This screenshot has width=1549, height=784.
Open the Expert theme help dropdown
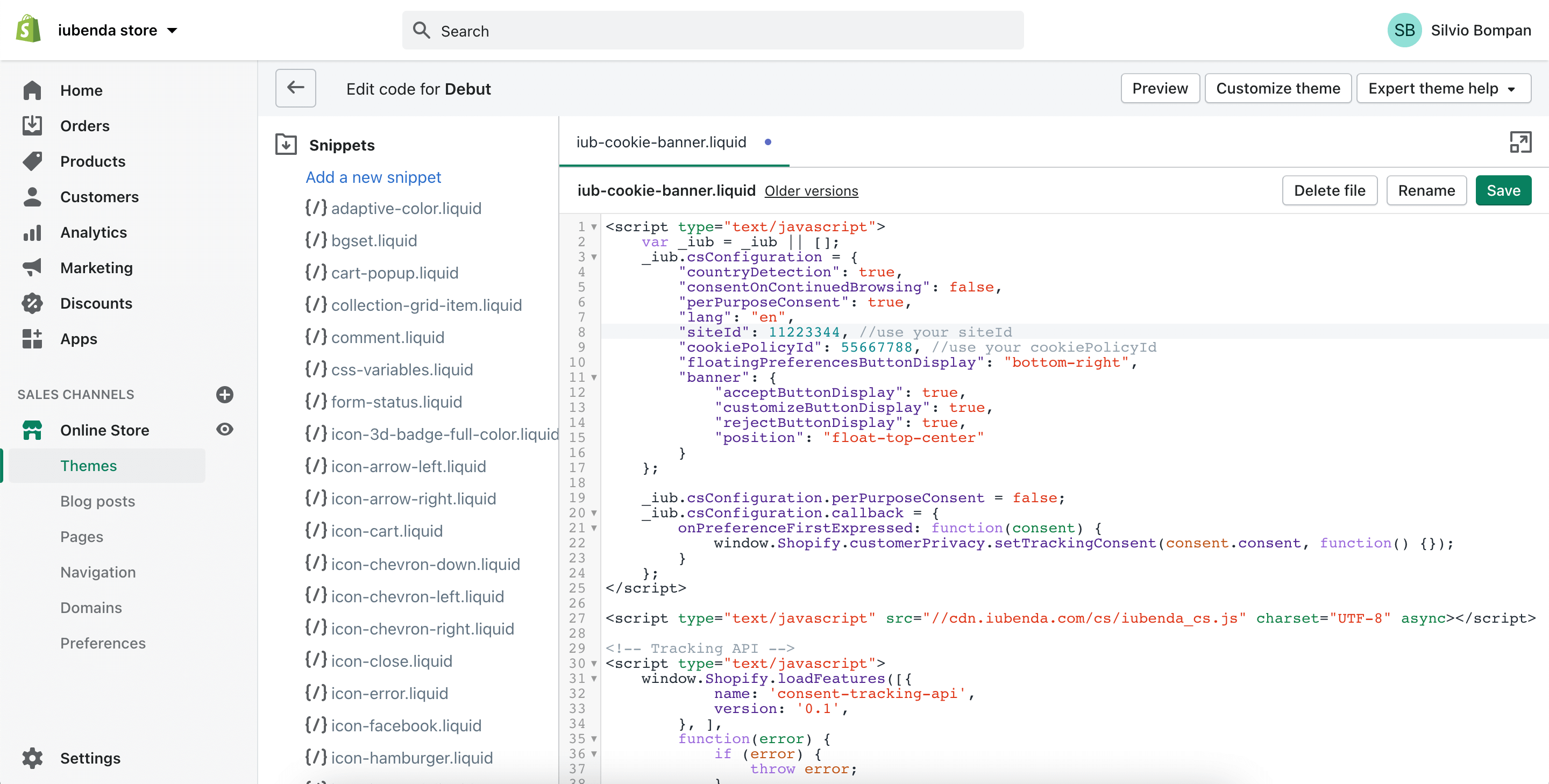(1444, 88)
